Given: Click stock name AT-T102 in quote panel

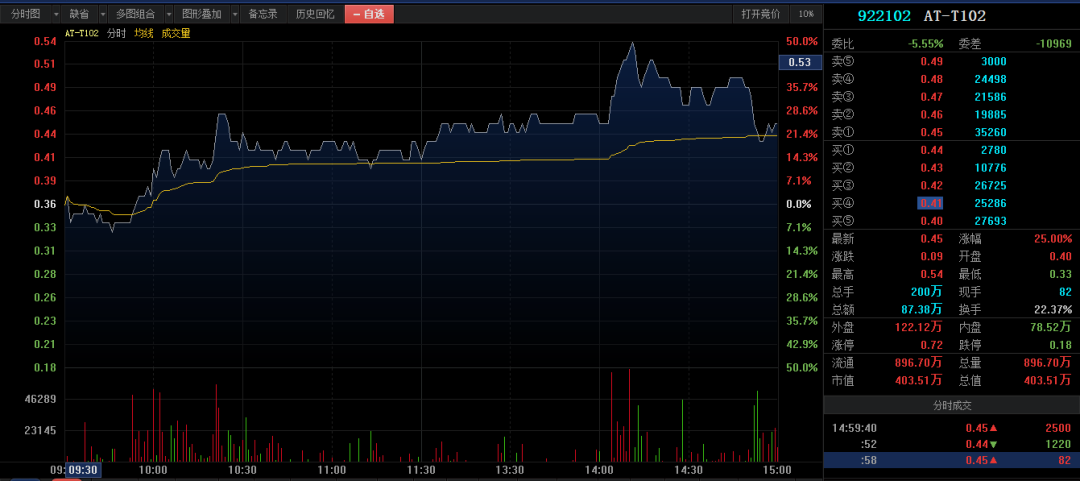Looking at the screenshot, I should (x=955, y=16).
